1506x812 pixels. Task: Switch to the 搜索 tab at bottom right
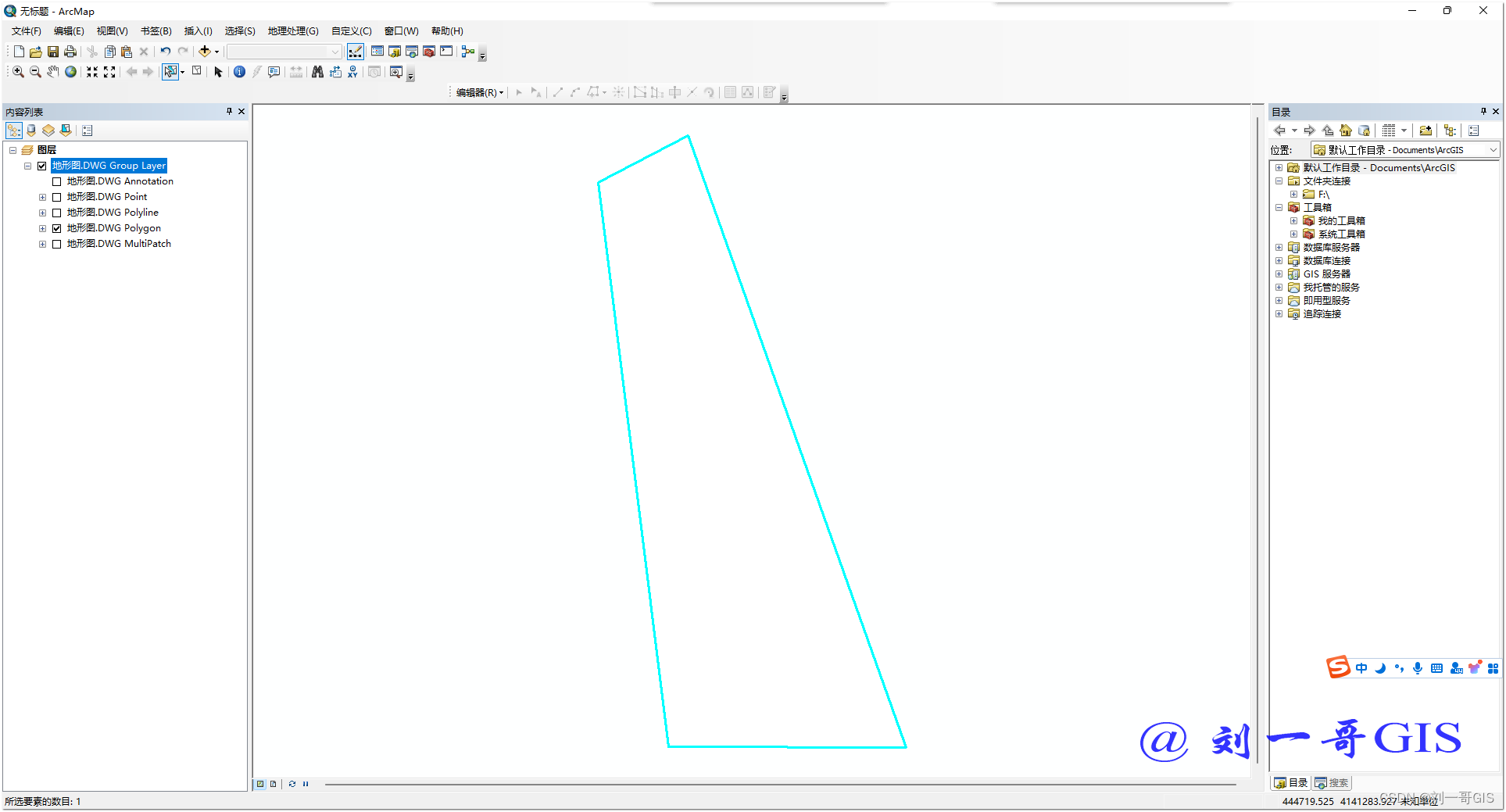coord(1331,782)
